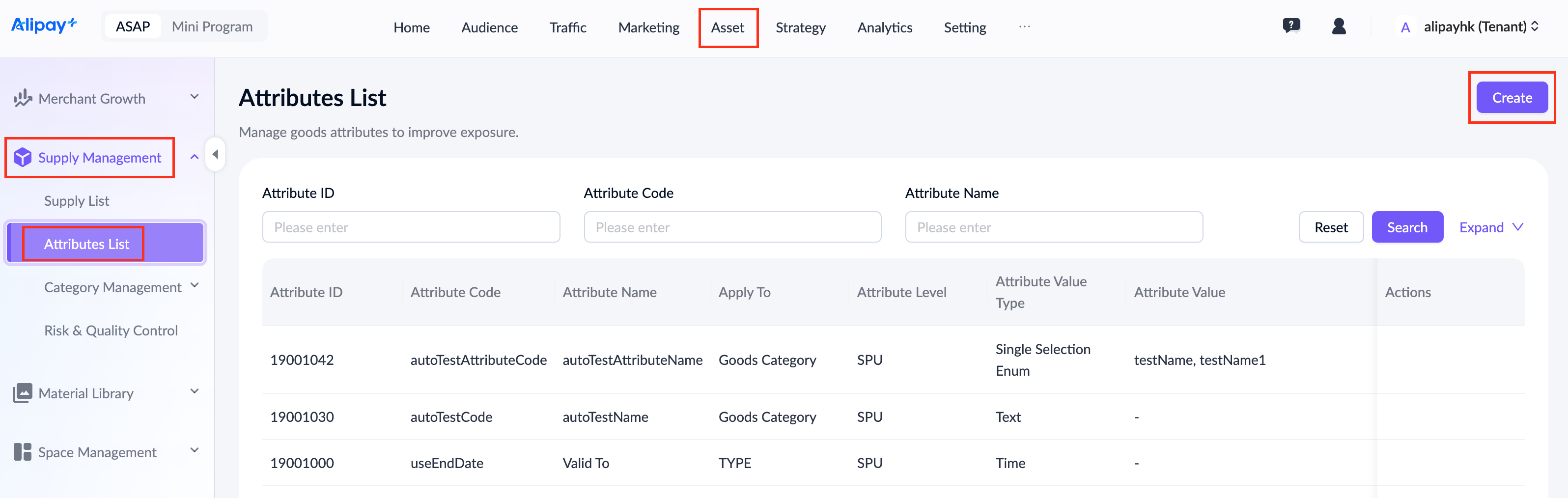Expand more search filters
The image size is (1568, 498).
click(x=1491, y=227)
